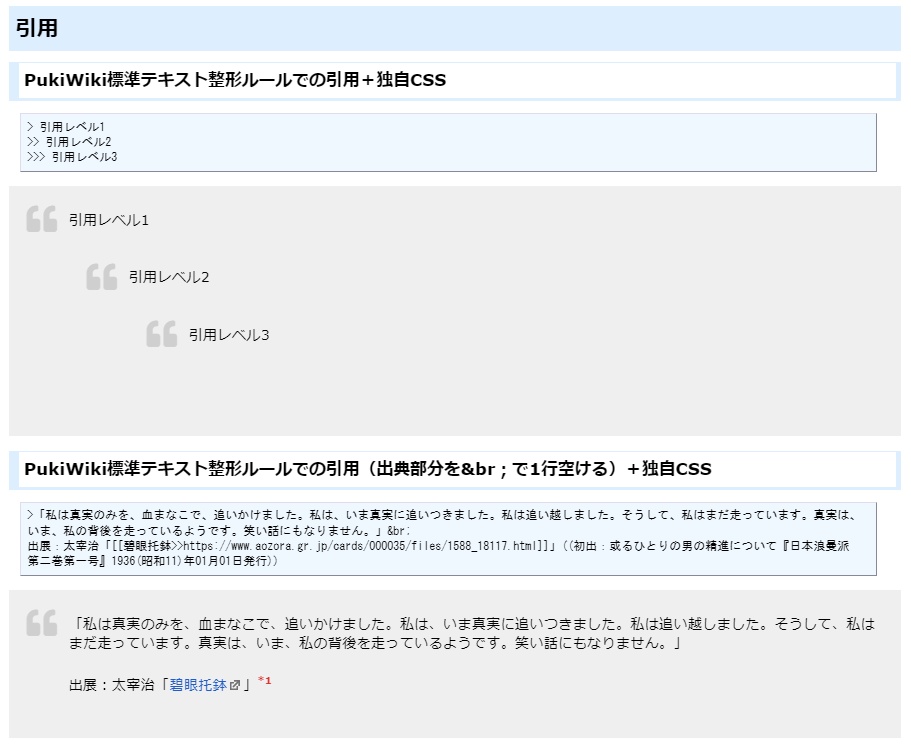The image size is (911, 747).
Task: Click the text 引用レベル1 in the blockquote
Action: click(108, 220)
